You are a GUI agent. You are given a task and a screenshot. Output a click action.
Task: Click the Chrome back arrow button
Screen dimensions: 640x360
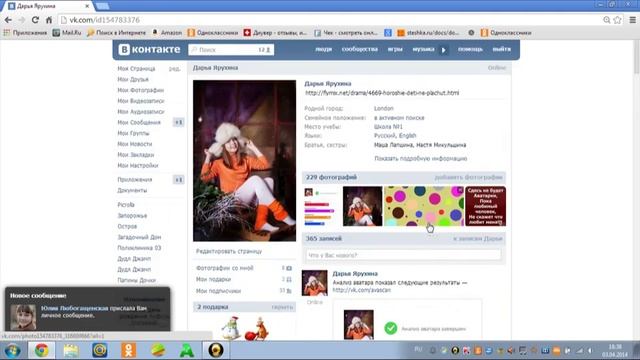pyautogui.click(x=8, y=20)
